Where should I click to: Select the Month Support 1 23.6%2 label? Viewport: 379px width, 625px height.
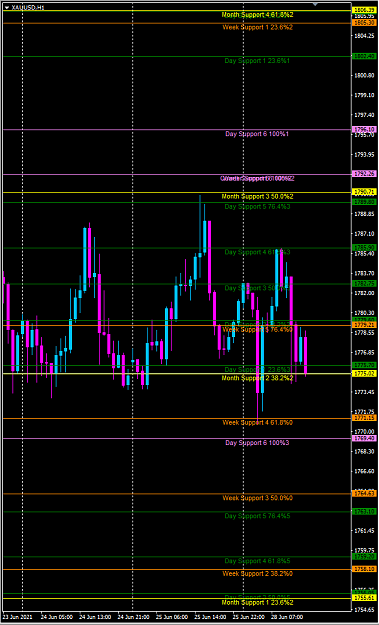(257, 602)
